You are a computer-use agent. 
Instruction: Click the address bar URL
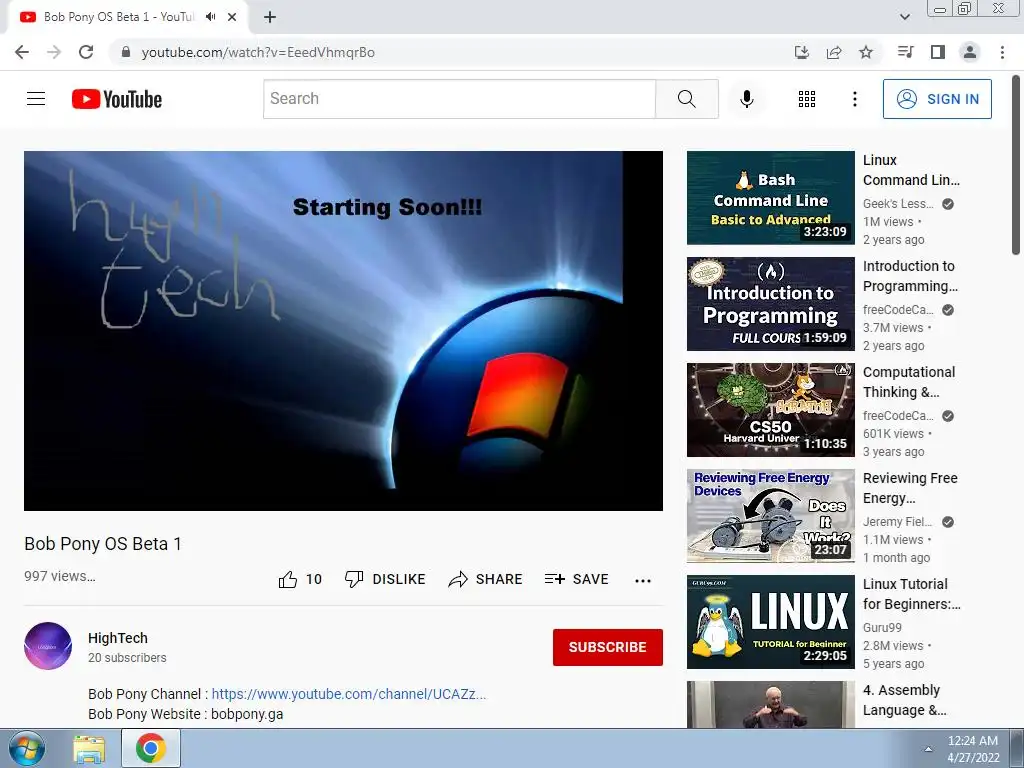[258, 52]
